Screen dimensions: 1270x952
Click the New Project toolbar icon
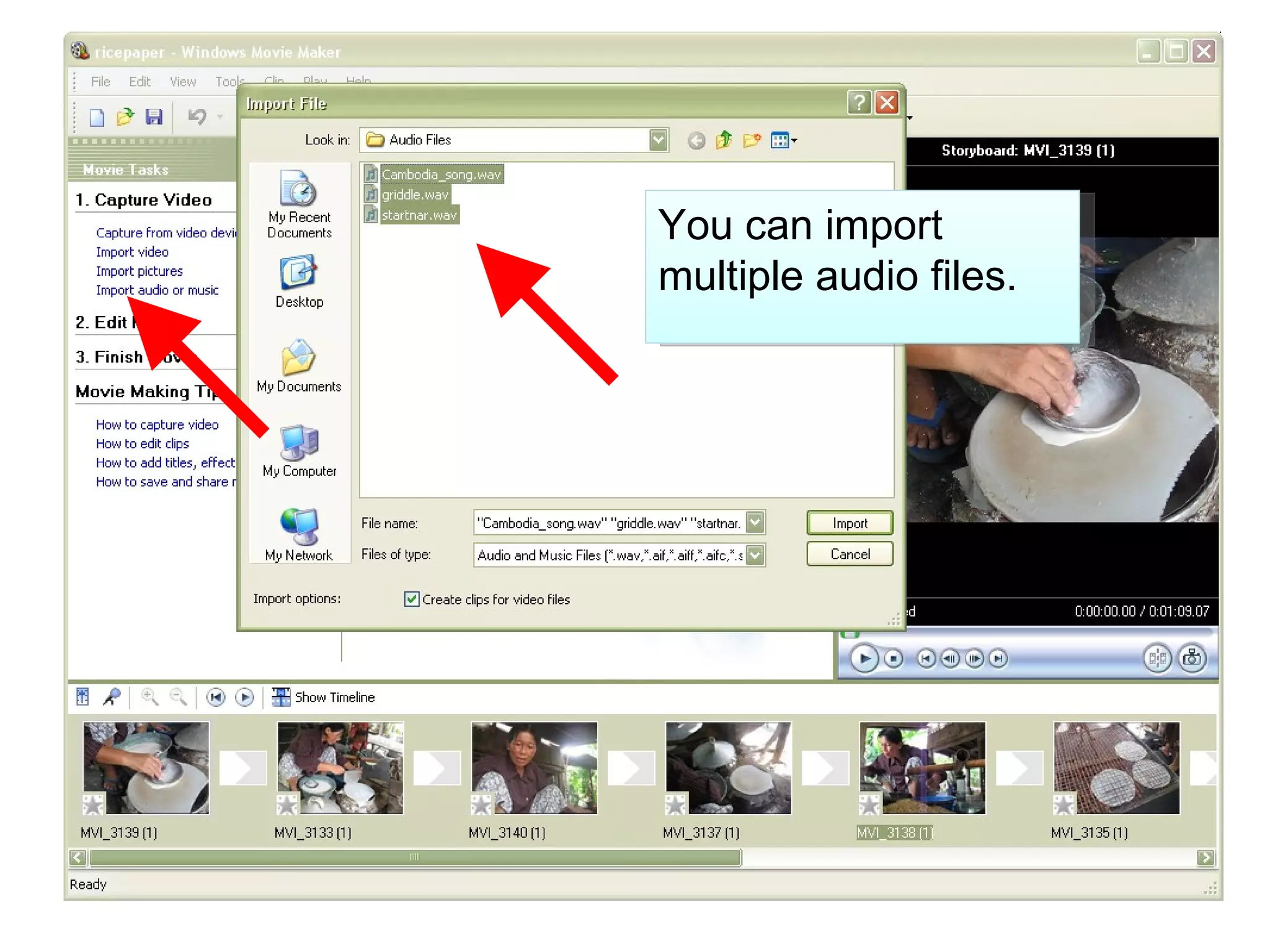pos(97,117)
